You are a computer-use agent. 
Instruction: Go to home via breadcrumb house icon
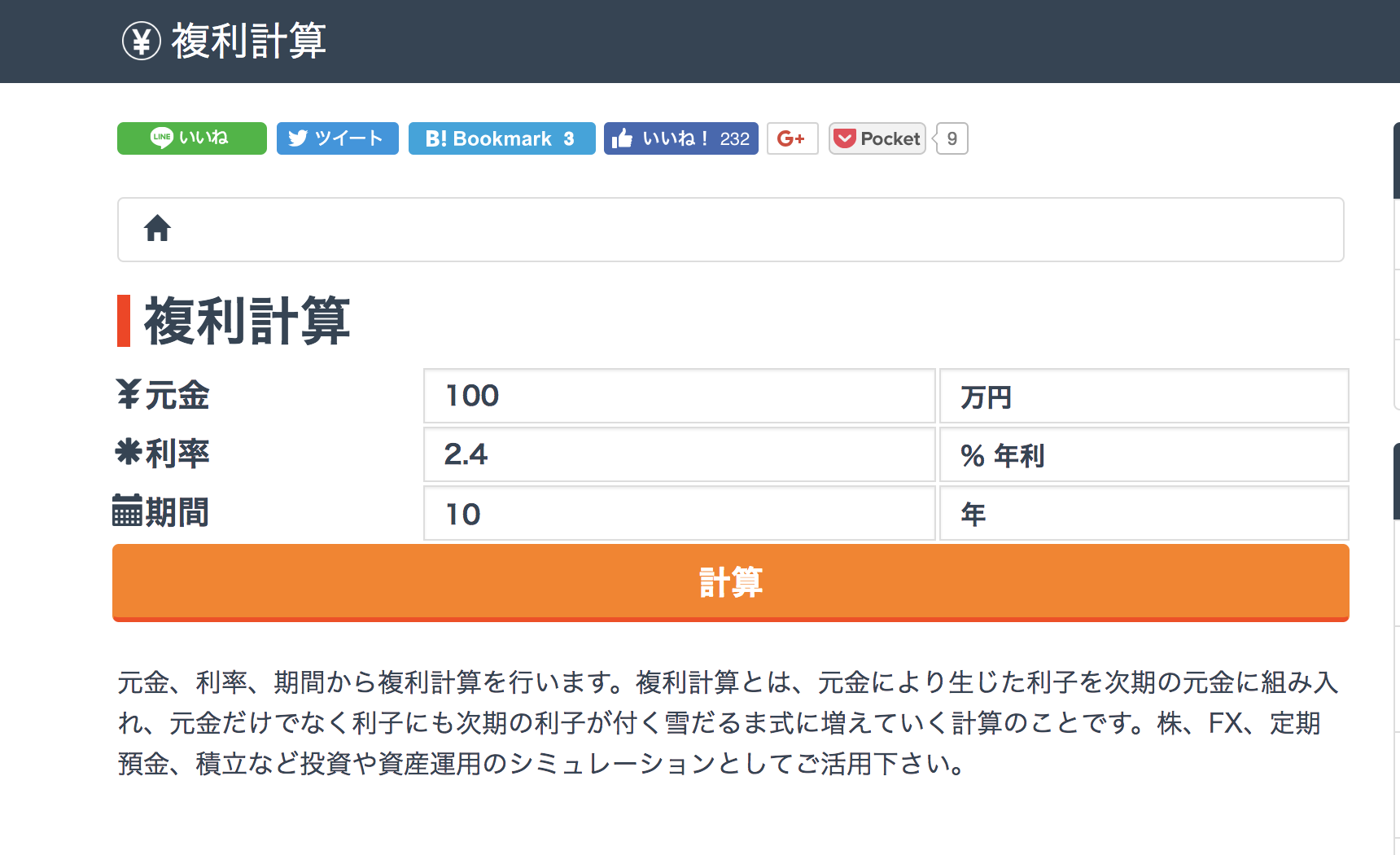click(157, 229)
